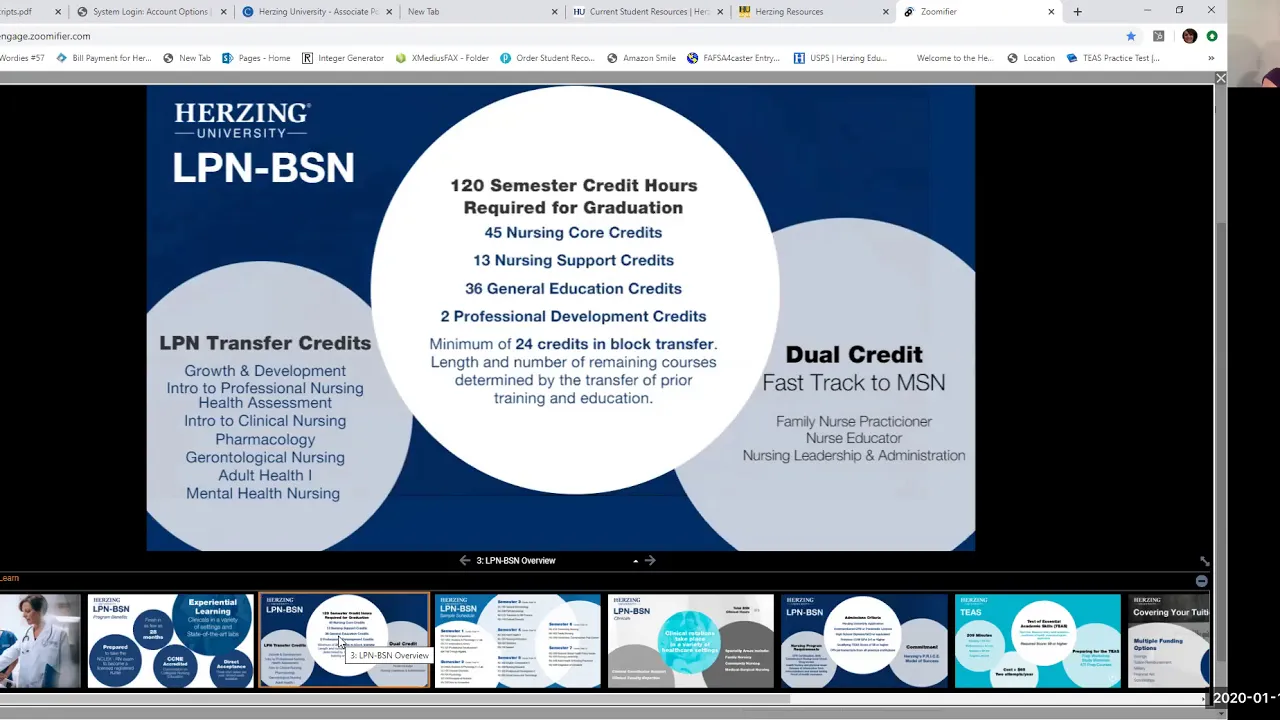Open the Integer Generator bookmark

click(x=343, y=58)
